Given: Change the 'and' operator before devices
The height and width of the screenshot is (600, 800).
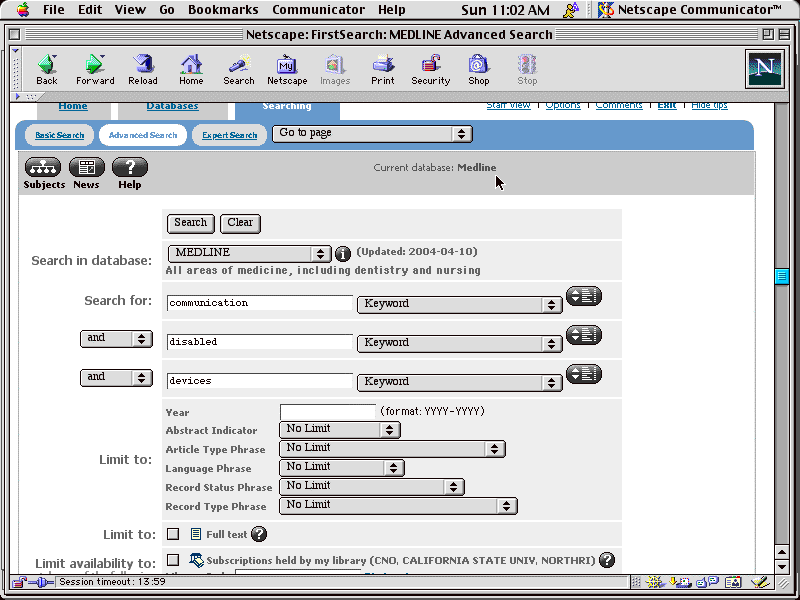Looking at the screenshot, I should coord(116,378).
